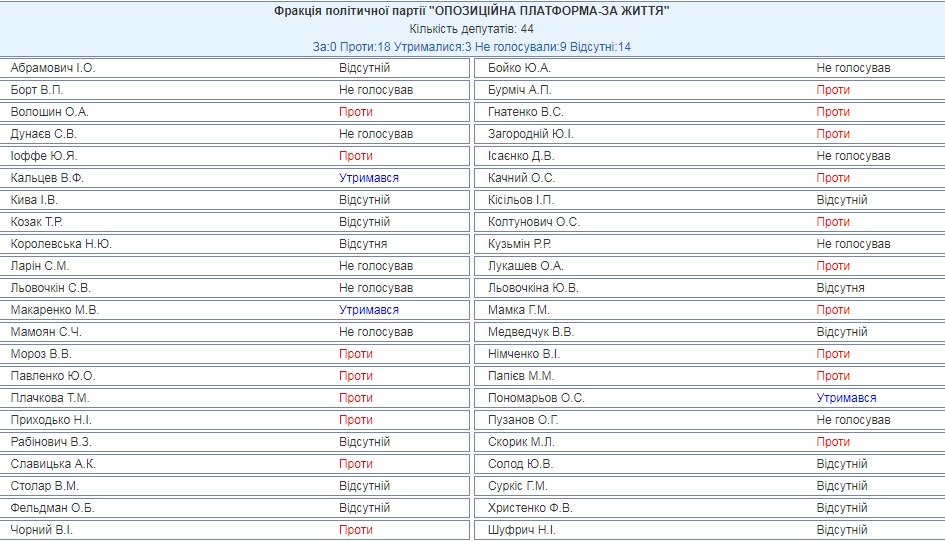Click the name Медведчук В.В.
The width and height of the screenshot is (945, 541).
click(531, 332)
